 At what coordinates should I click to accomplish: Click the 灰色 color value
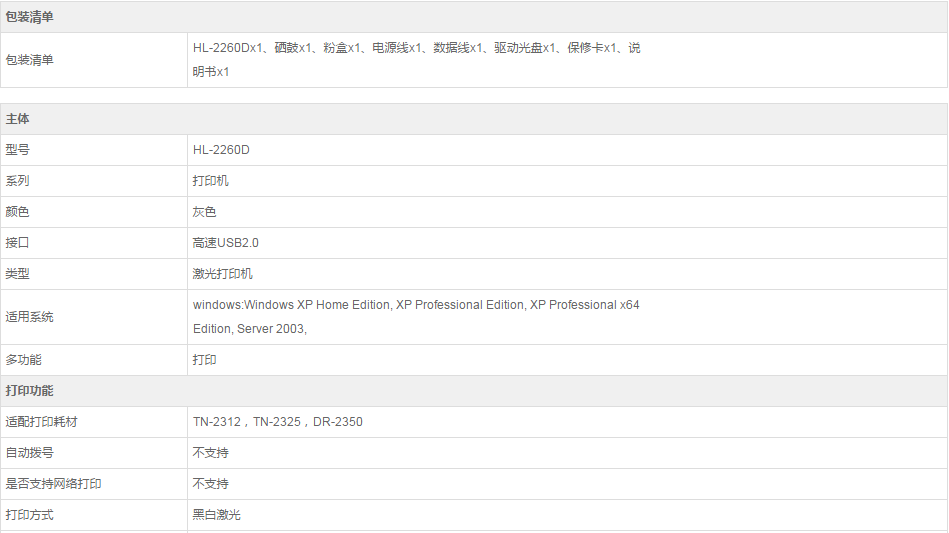pyautogui.click(x=205, y=212)
